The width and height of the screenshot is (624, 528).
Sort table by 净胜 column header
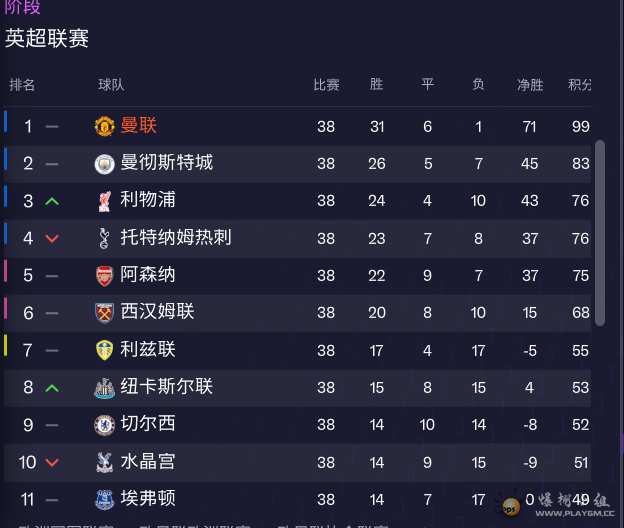529,85
